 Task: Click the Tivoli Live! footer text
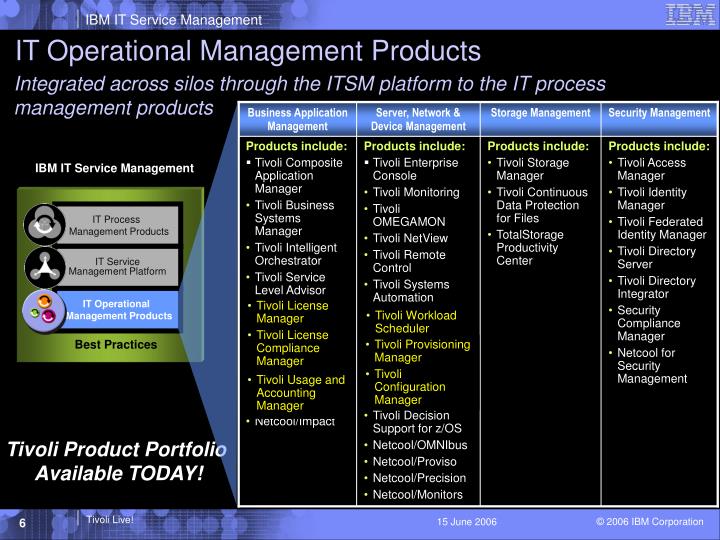[x=110, y=520]
